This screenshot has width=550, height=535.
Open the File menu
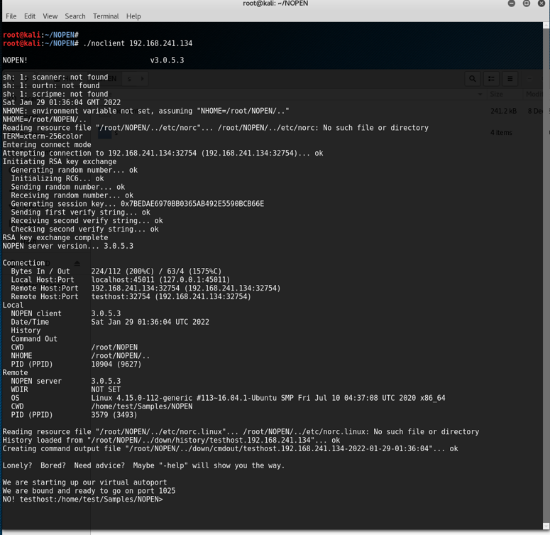coord(11,16)
